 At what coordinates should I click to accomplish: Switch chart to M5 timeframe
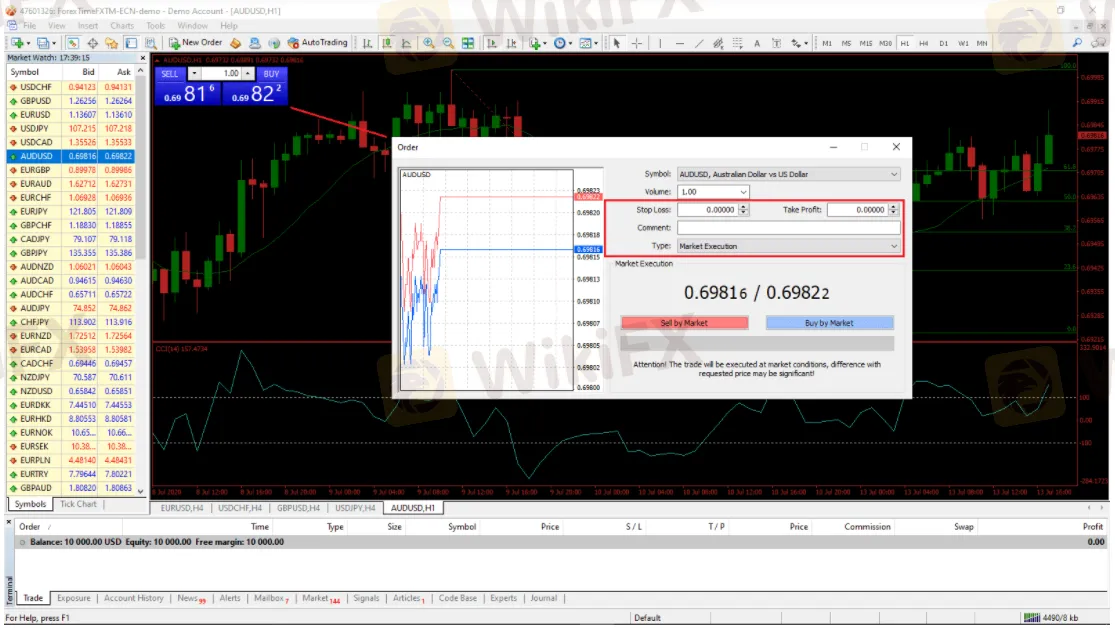(x=846, y=43)
